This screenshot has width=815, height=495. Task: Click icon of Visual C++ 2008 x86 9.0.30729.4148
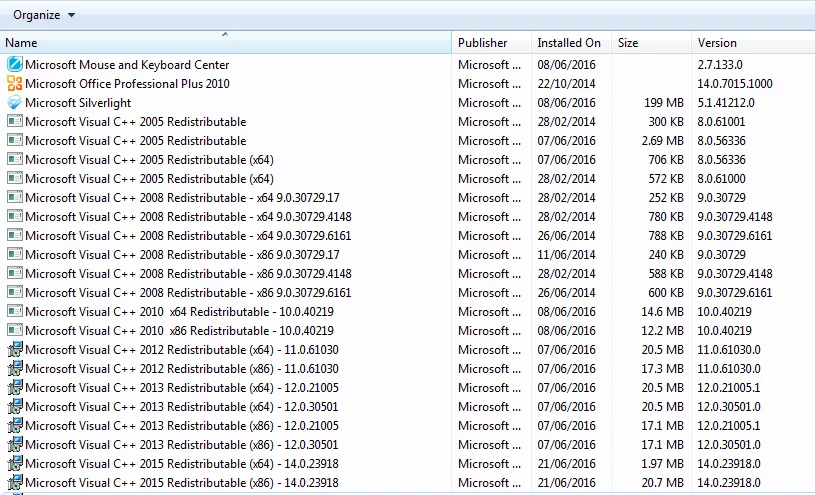pos(15,273)
